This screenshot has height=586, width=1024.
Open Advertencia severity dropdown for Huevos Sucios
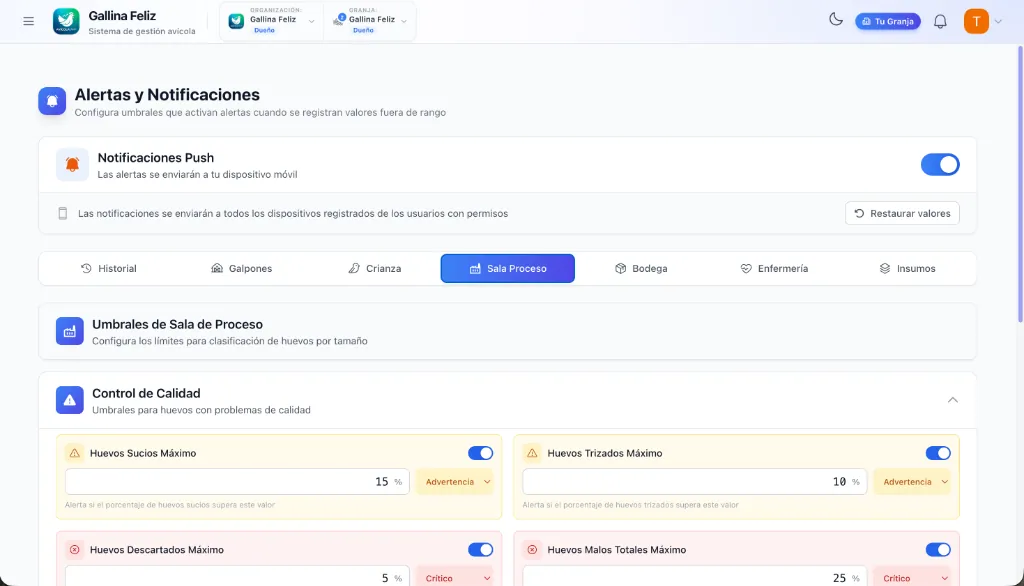(455, 481)
